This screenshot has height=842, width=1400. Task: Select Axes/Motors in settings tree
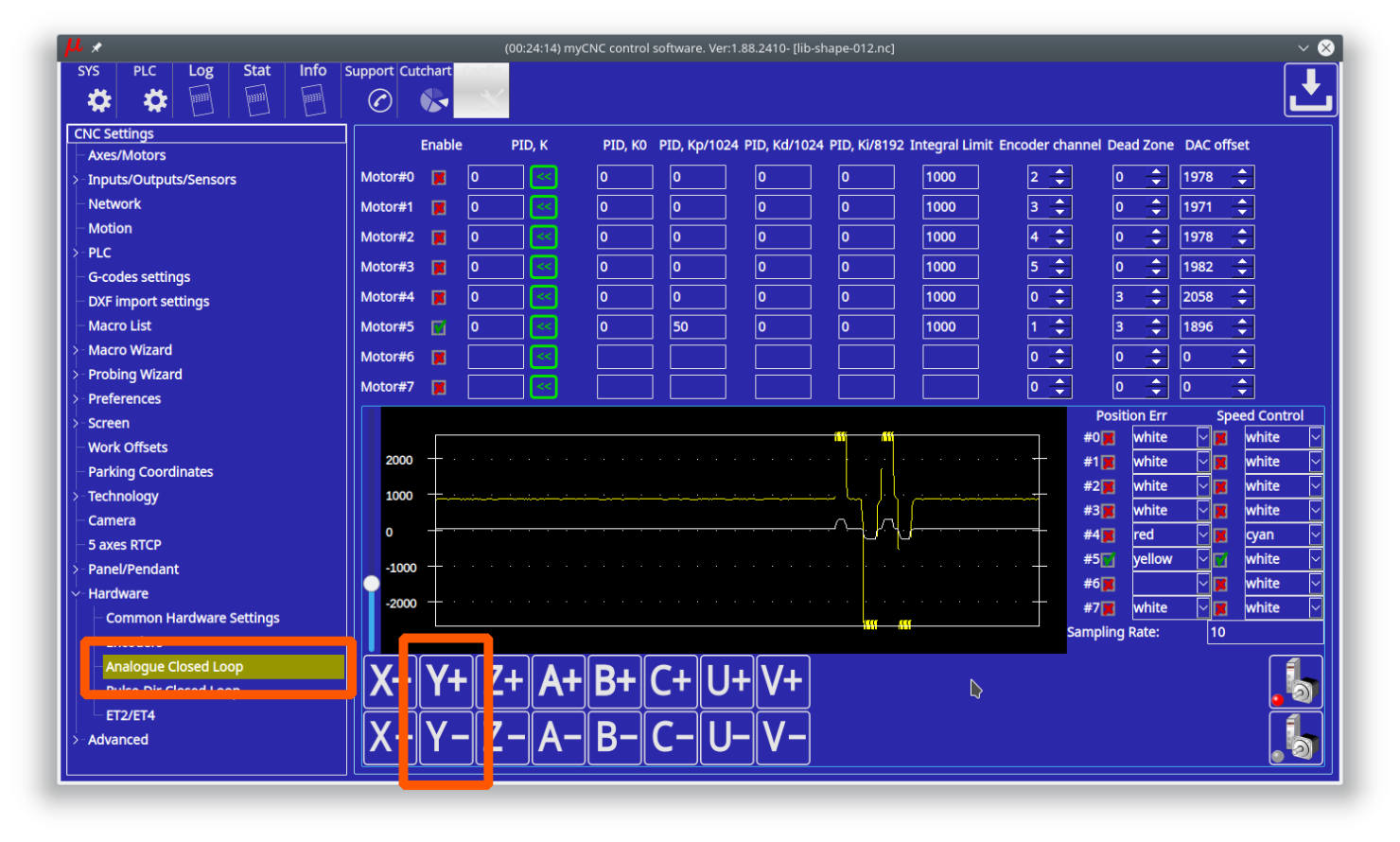point(127,155)
